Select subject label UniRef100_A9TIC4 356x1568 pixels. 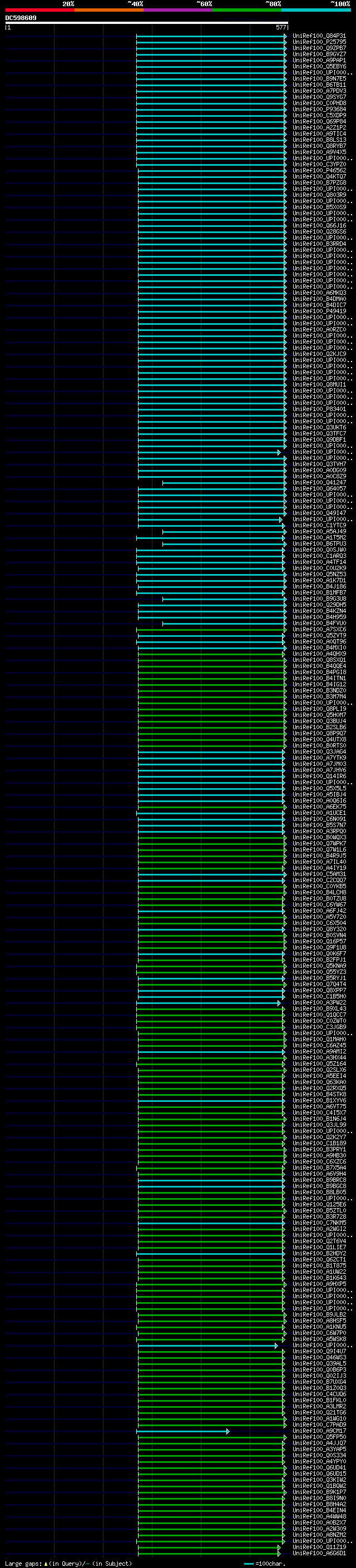319,133
